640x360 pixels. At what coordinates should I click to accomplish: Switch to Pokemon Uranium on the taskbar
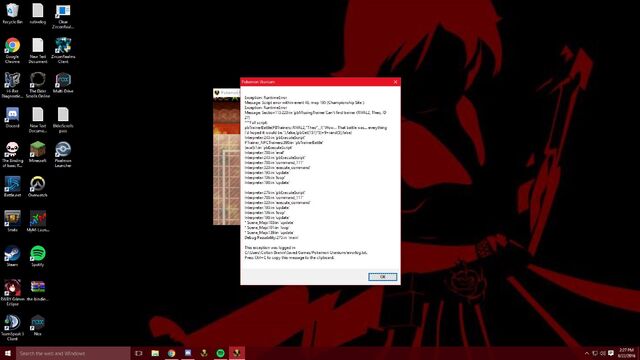tap(237, 353)
